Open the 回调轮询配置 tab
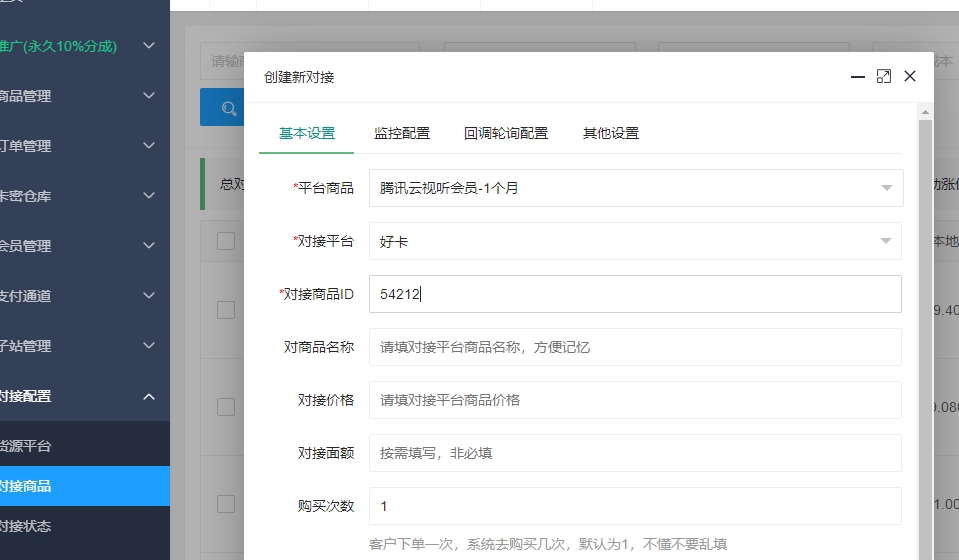 506,133
